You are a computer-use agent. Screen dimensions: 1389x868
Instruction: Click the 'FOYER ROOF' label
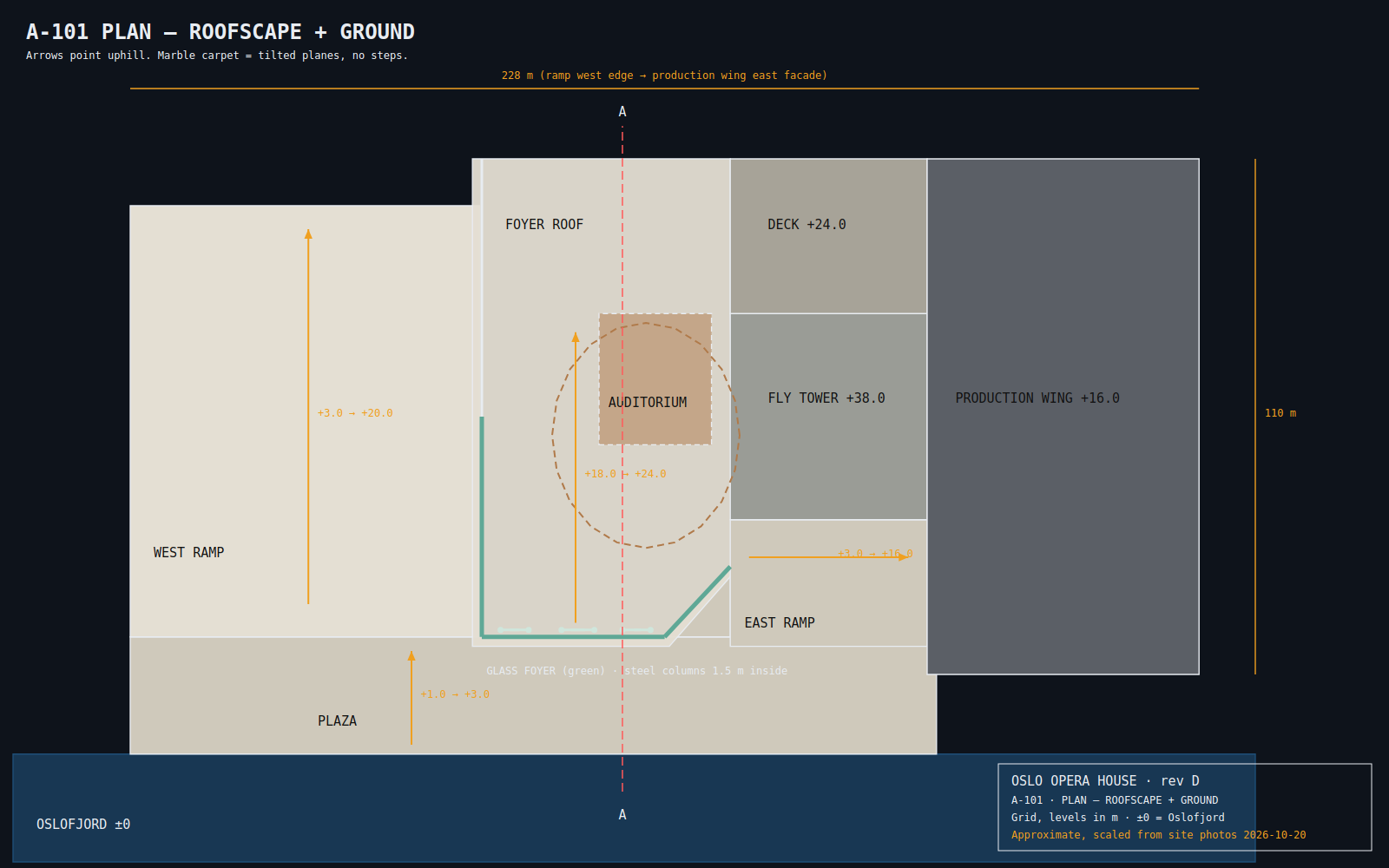pos(544,225)
